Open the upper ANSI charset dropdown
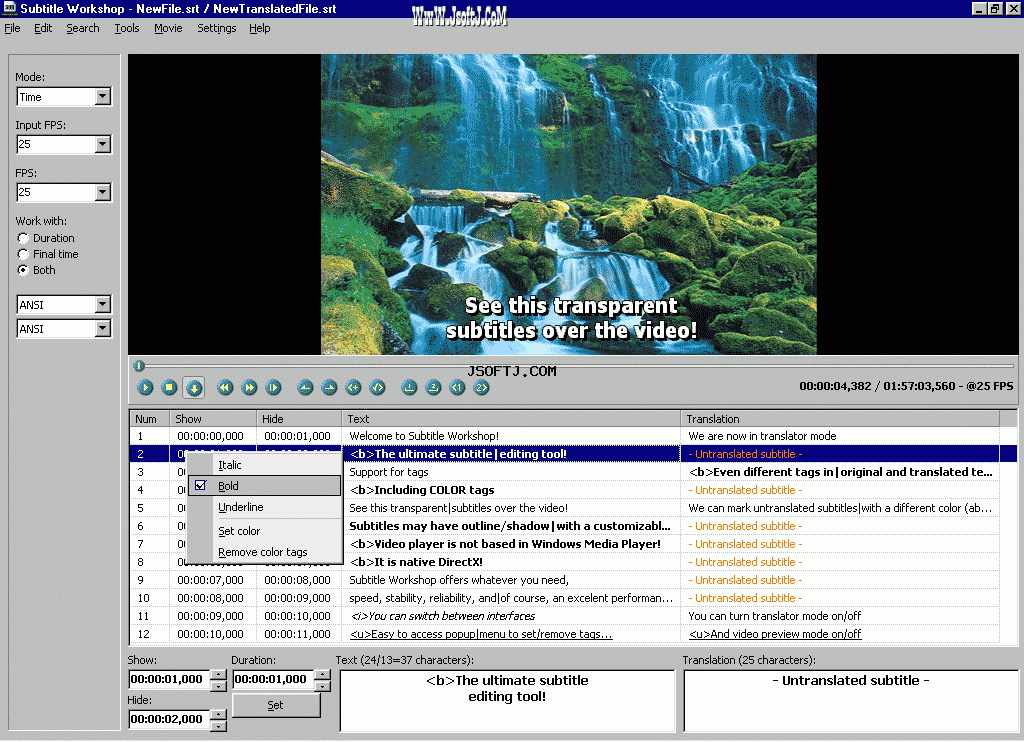Image resolution: width=1024 pixels, height=742 pixels. [x=103, y=304]
